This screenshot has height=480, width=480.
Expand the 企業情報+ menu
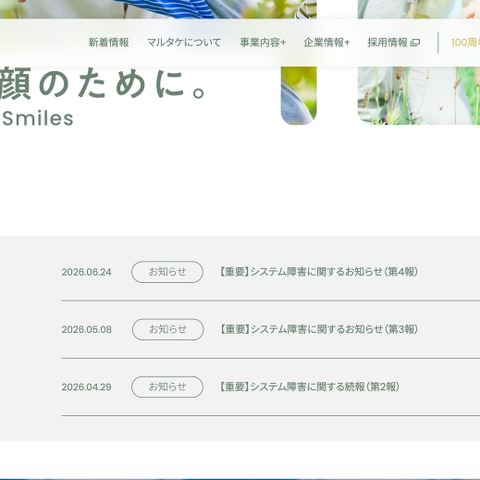(x=326, y=43)
